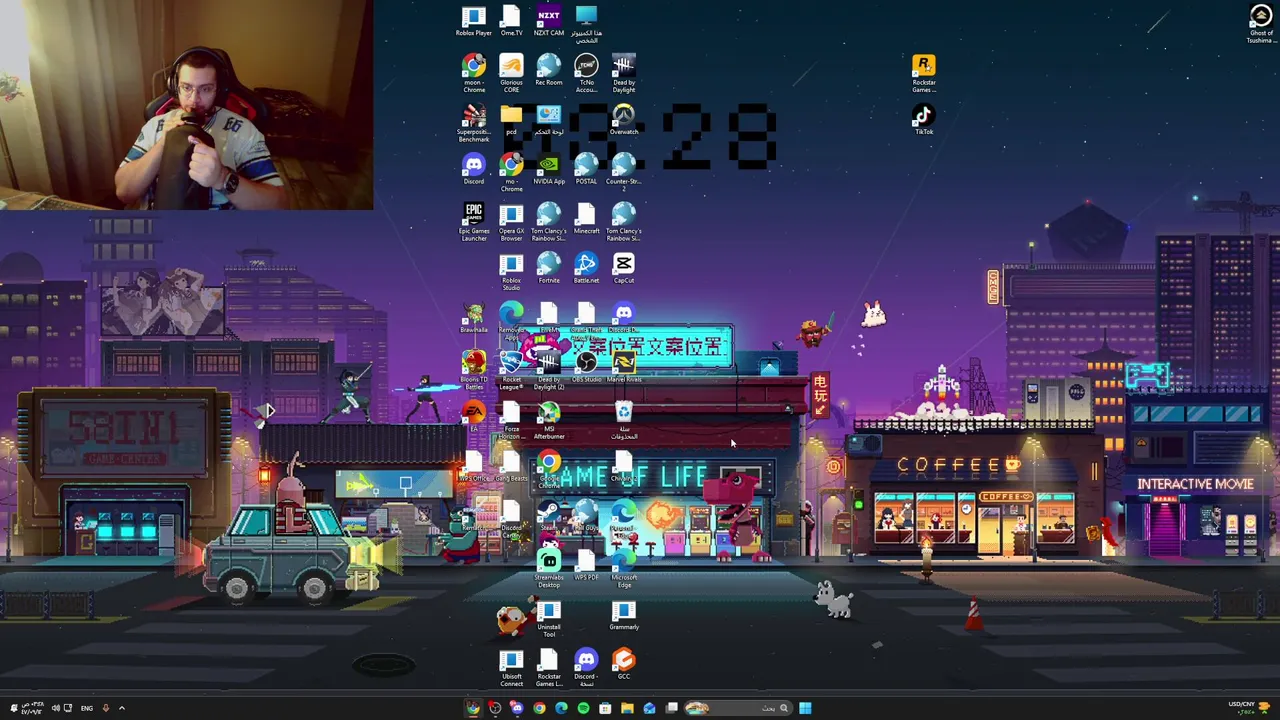Switch the ENG input language indicator
Image resolution: width=1280 pixels, height=720 pixels.
(87, 708)
